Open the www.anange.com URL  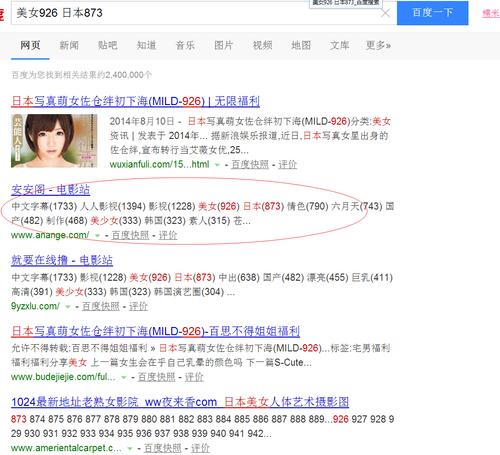tap(50, 235)
